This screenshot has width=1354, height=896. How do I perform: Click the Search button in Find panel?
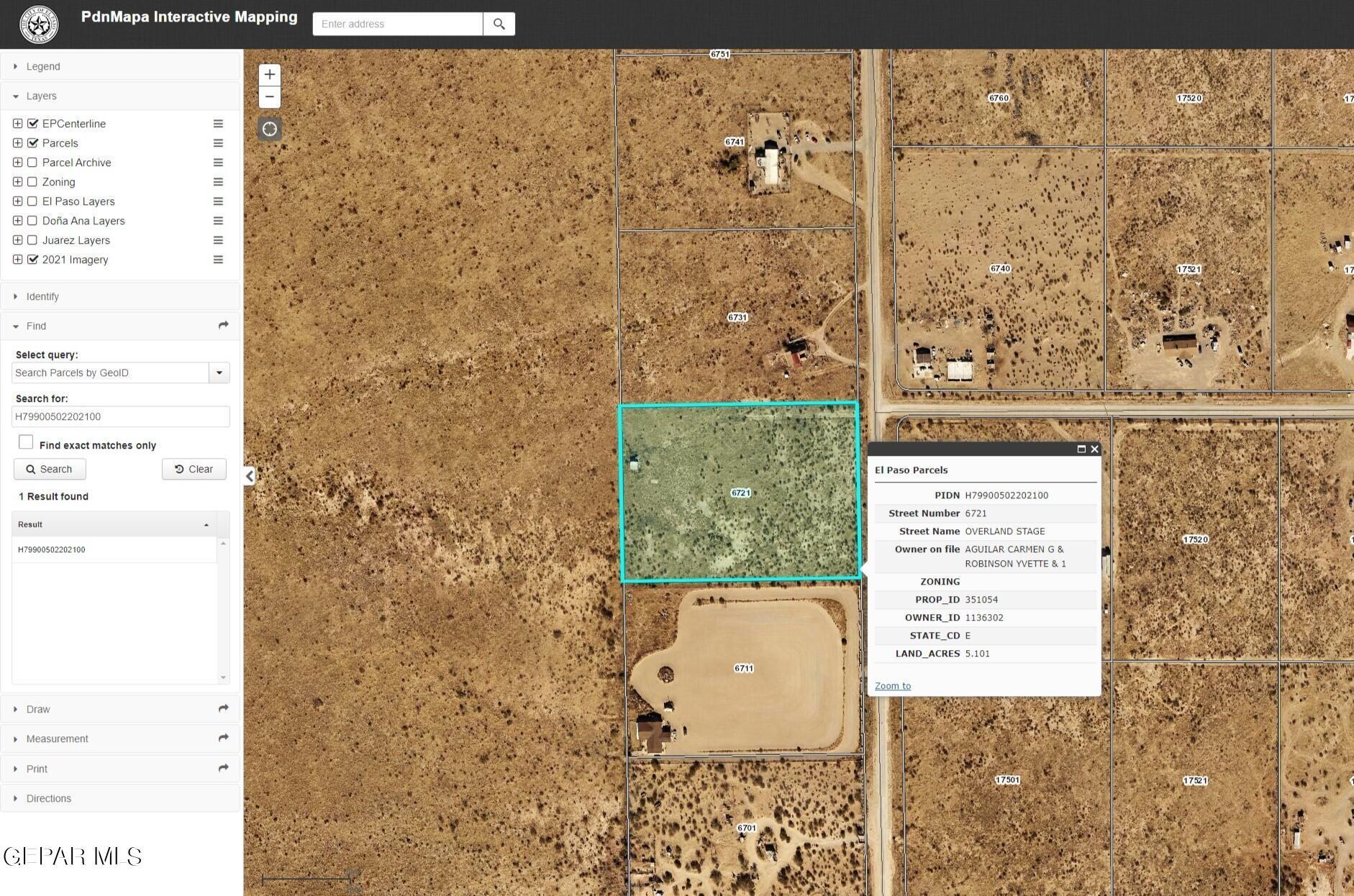coord(50,469)
